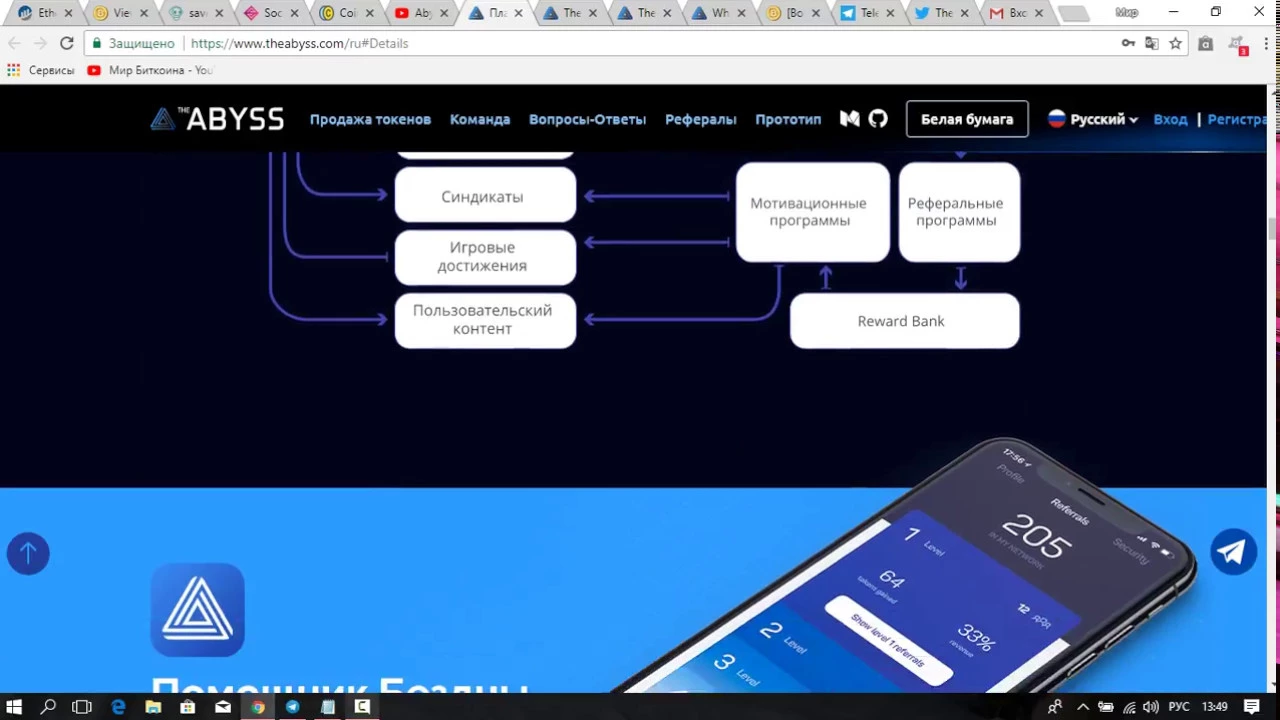This screenshot has height=720, width=1280.
Task: Open the Medium icon link in navbar
Action: point(849,119)
